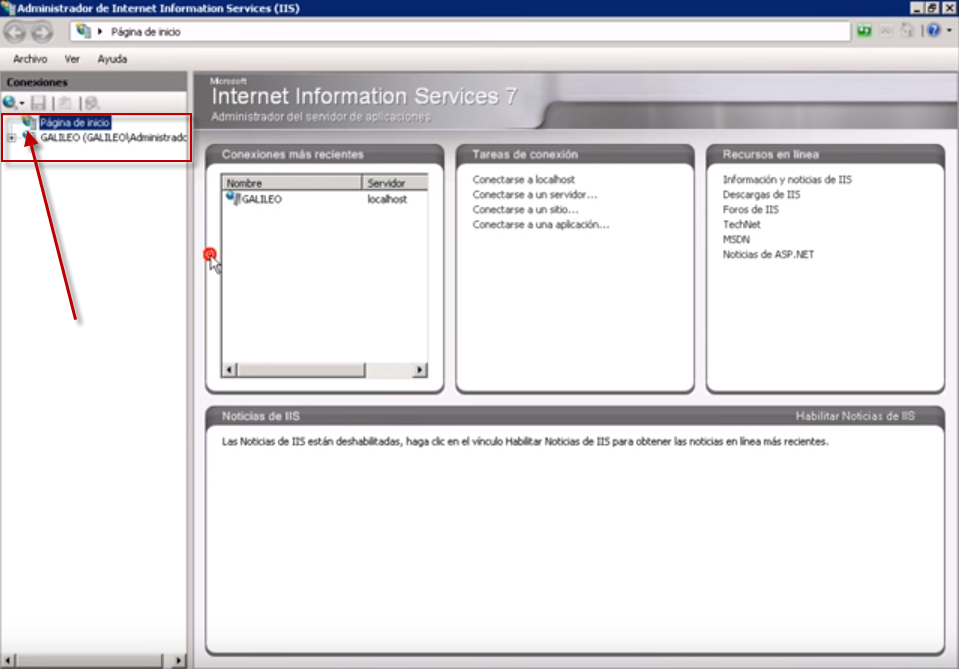Open the Archivo menu
The height and width of the screenshot is (669, 959).
click(30, 59)
